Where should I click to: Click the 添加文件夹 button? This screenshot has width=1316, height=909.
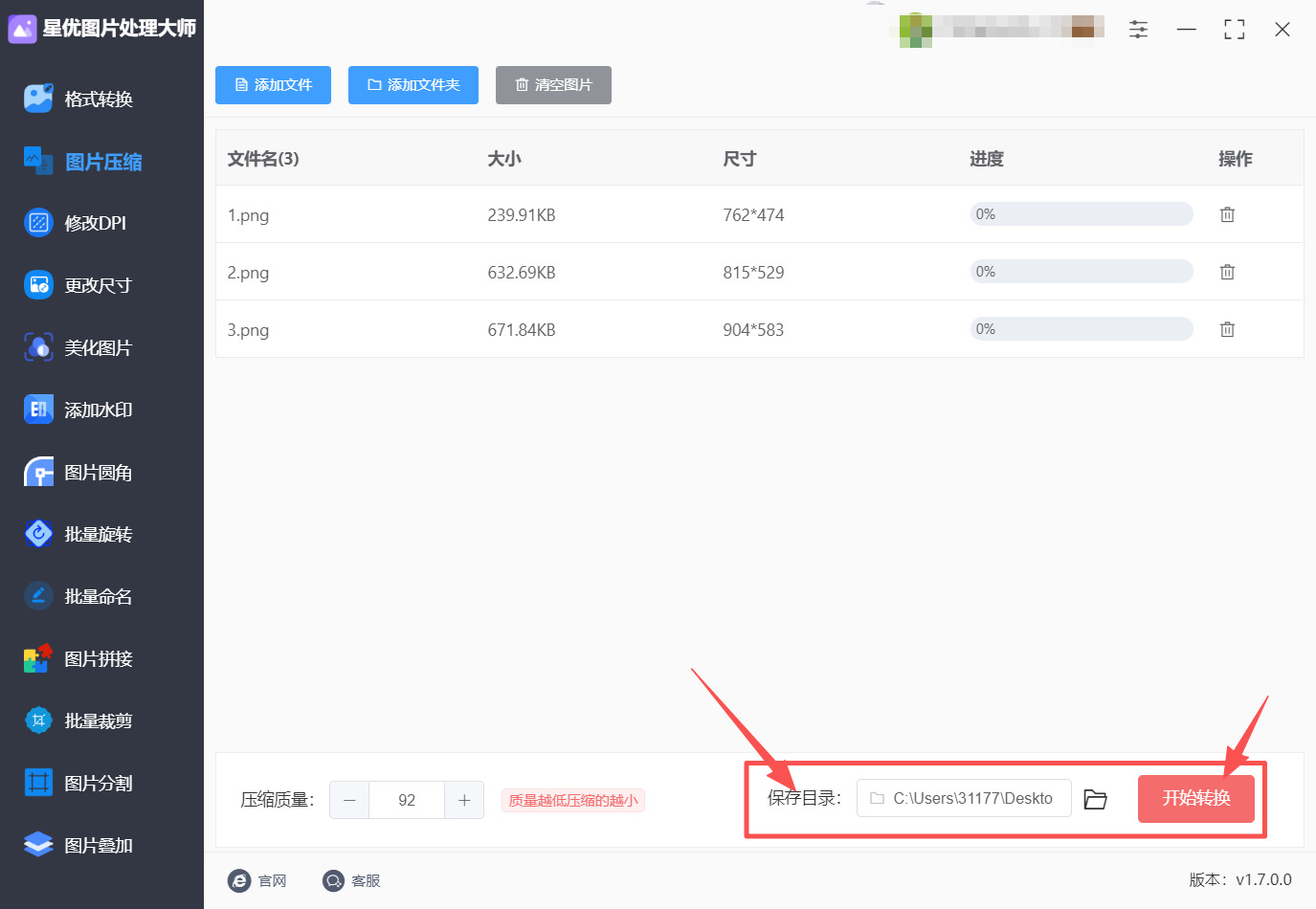tap(413, 85)
